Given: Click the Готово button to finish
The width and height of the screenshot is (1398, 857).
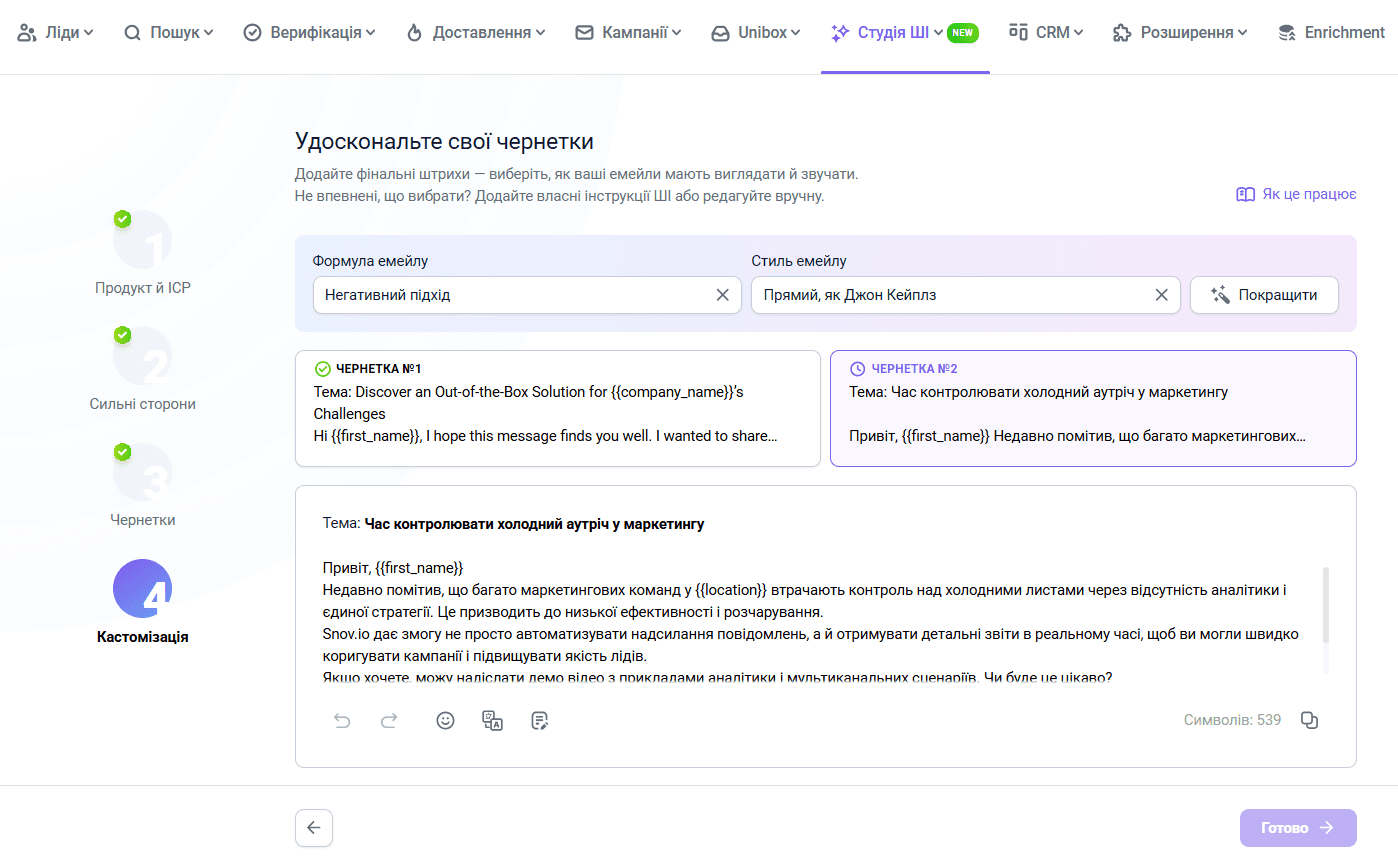Looking at the screenshot, I should pyautogui.click(x=1297, y=827).
